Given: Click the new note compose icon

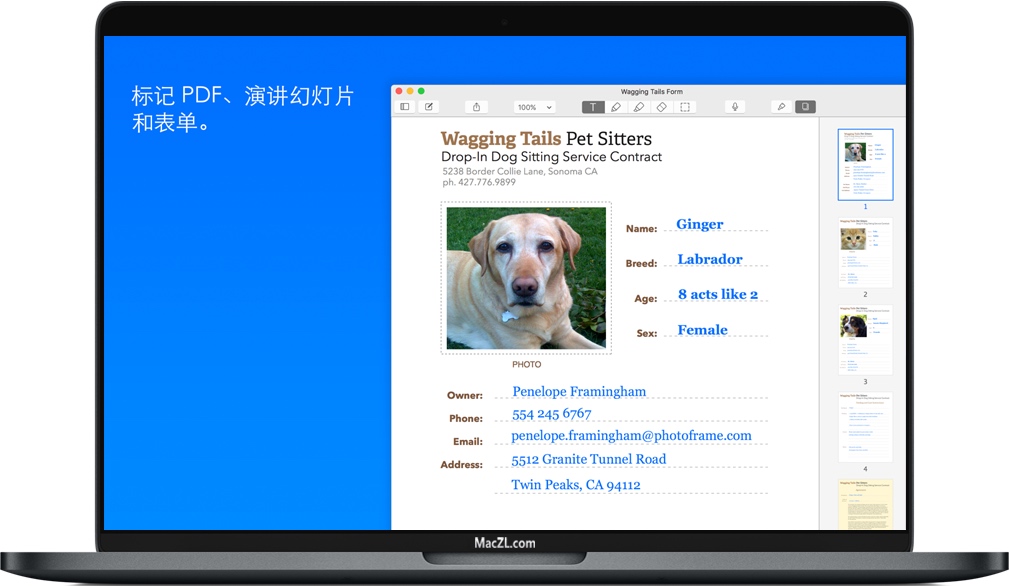Looking at the screenshot, I should tap(429, 107).
